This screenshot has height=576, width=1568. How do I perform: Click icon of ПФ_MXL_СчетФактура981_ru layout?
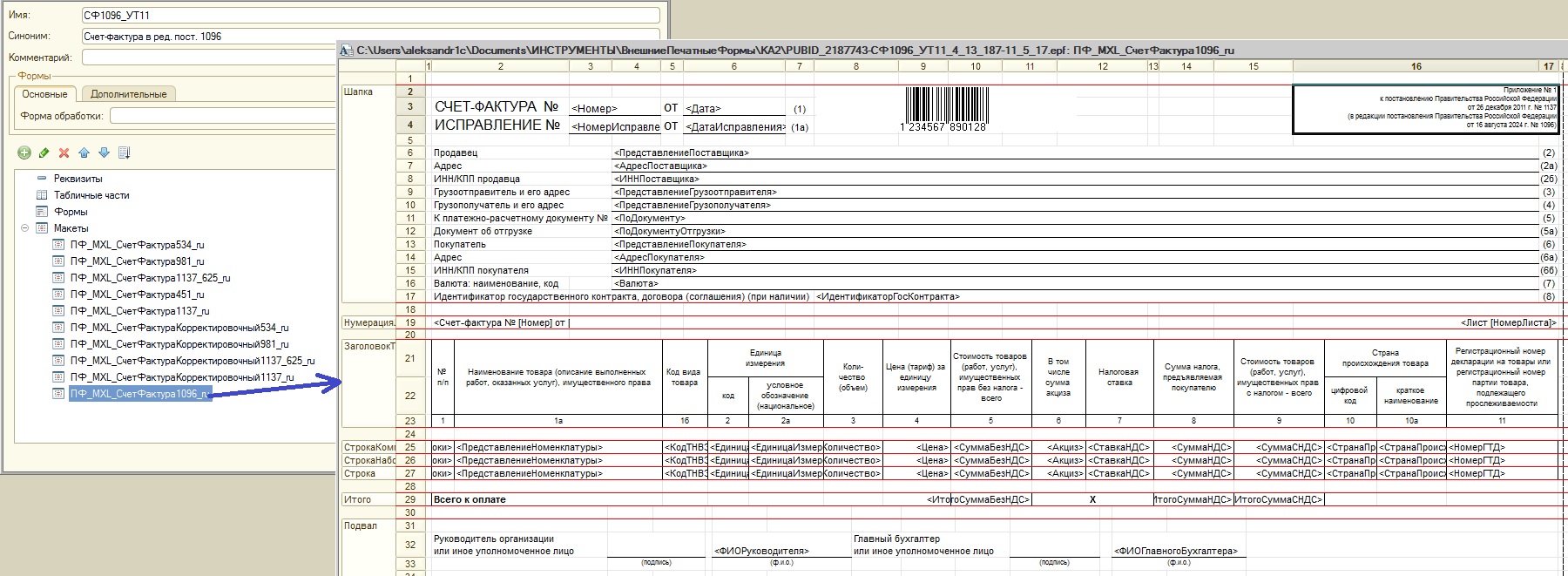point(59,261)
